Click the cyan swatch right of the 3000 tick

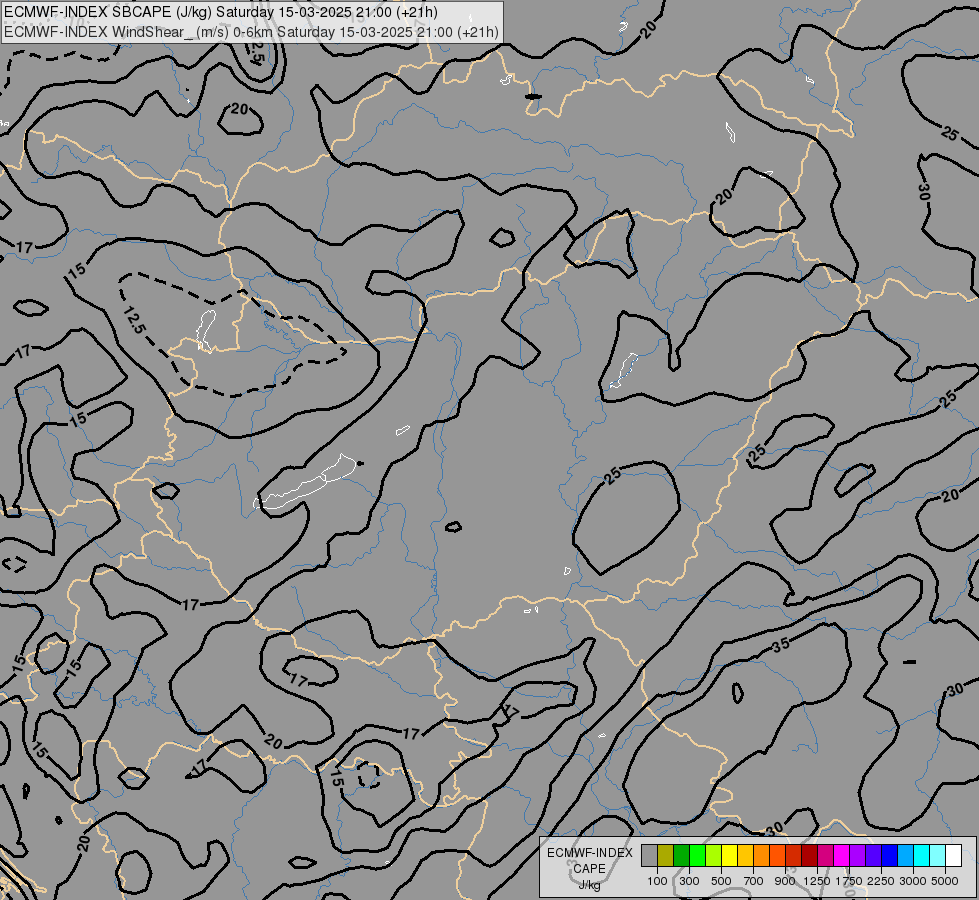pos(922,855)
